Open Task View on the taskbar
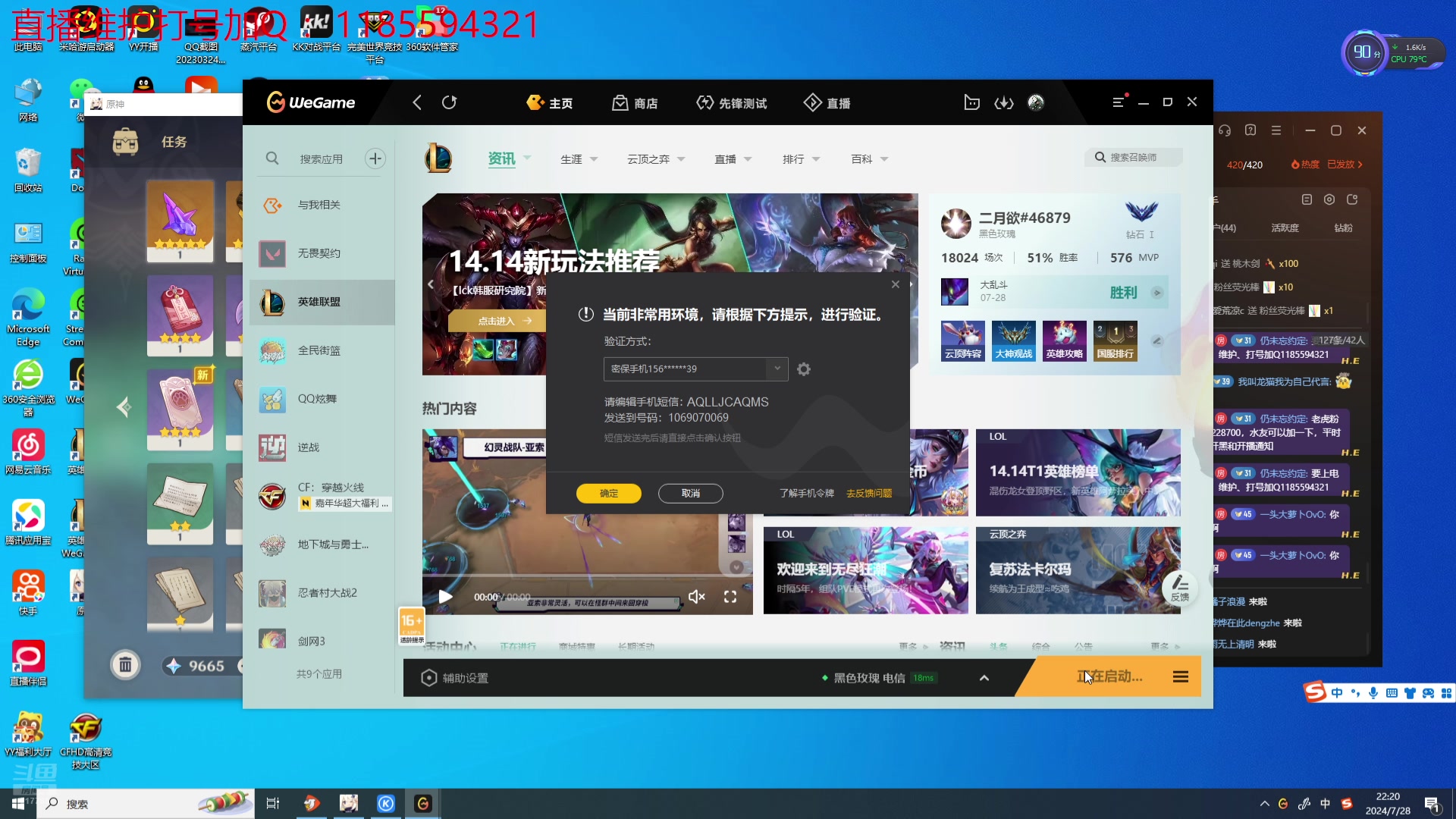This screenshot has width=1456, height=819. click(273, 804)
